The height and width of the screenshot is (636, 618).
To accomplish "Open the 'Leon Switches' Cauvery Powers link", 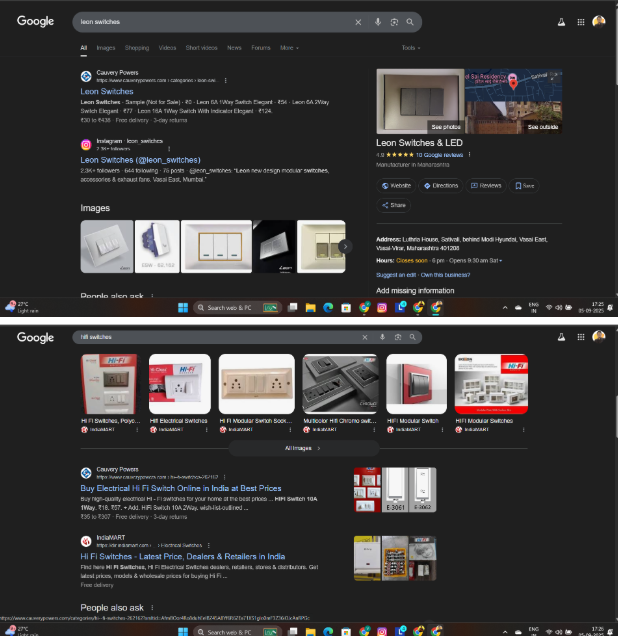I will click(x=107, y=91).
